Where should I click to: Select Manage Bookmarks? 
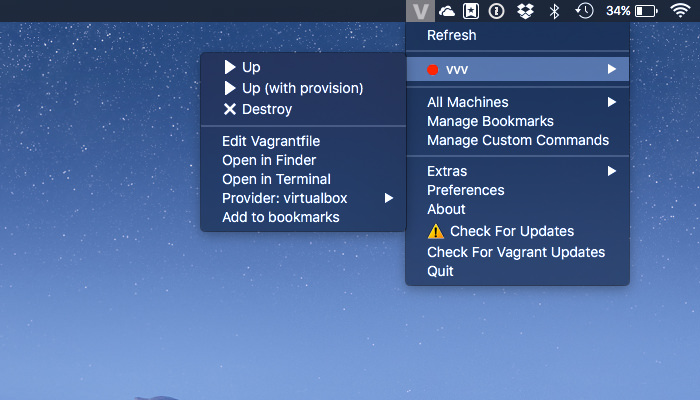point(518,121)
